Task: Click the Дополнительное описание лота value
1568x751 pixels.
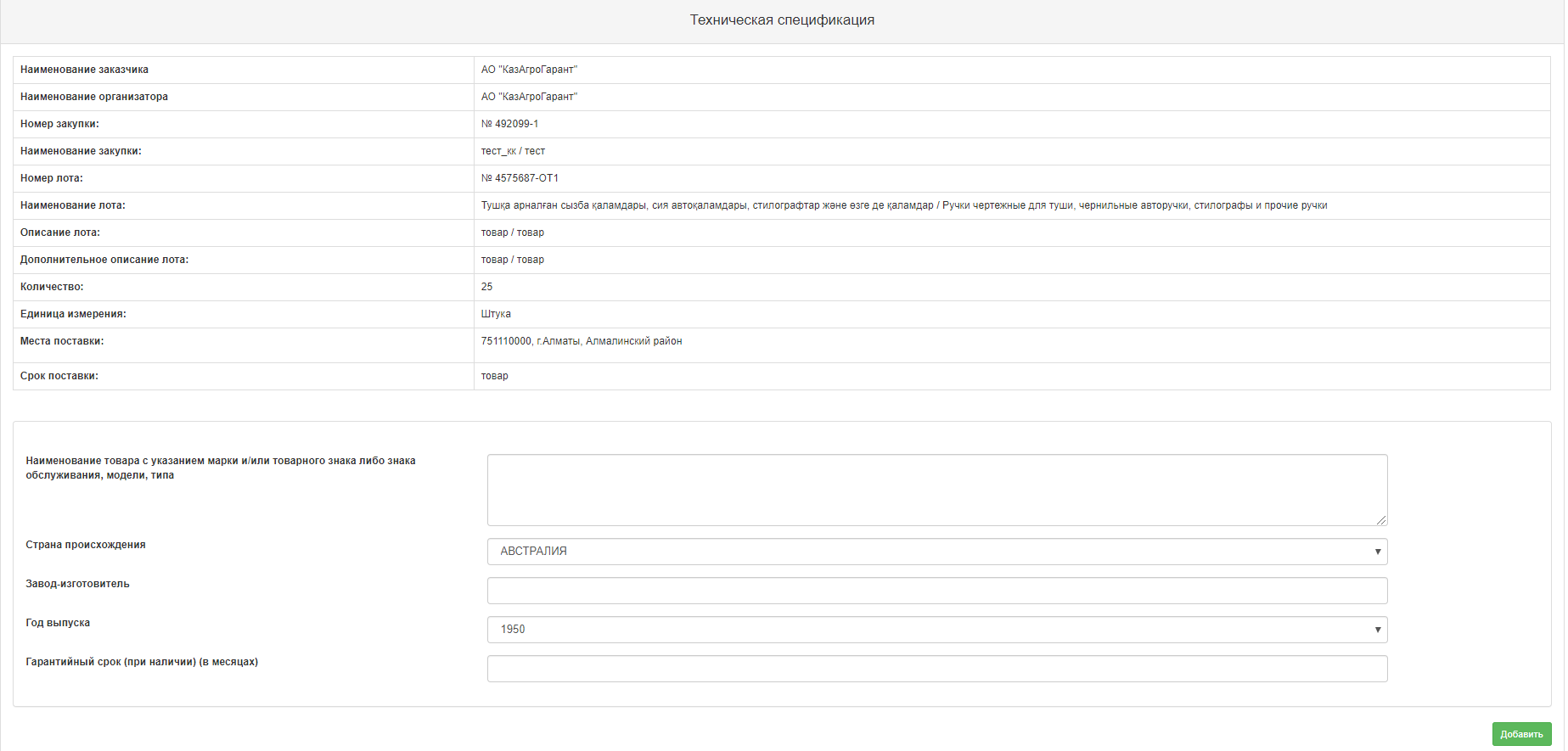Action: click(513, 260)
